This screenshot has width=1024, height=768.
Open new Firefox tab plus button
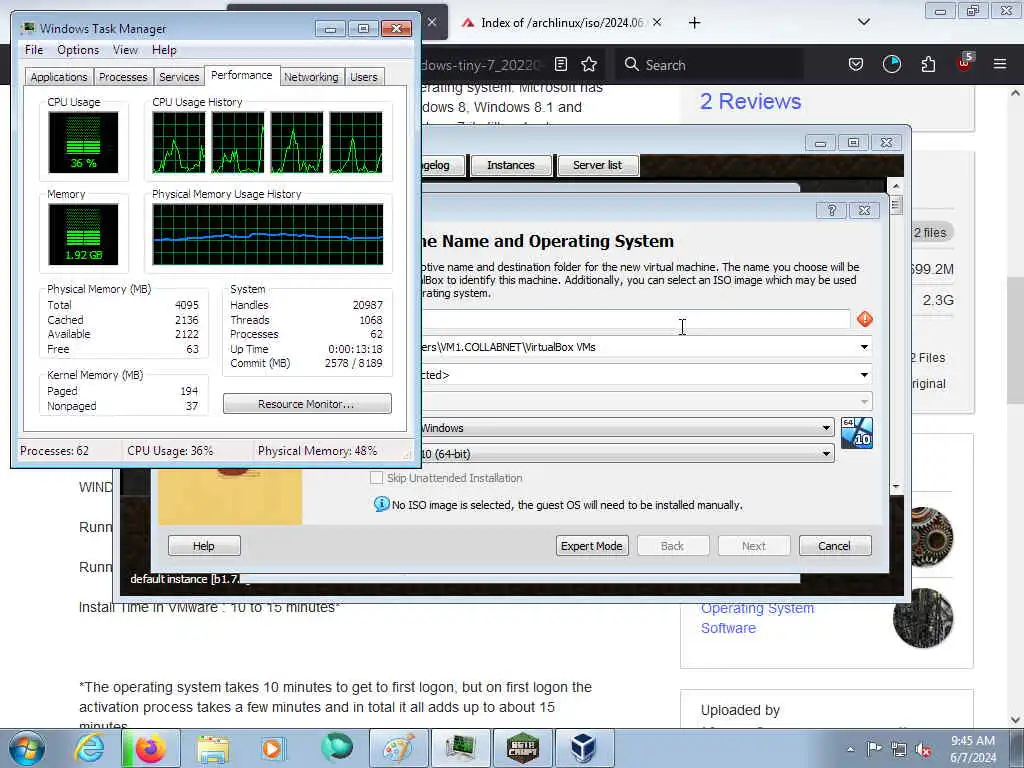tap(694, 23)
